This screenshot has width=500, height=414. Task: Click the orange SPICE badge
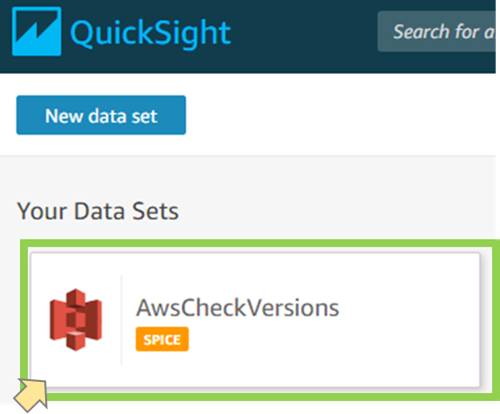(x=162, y=339)
